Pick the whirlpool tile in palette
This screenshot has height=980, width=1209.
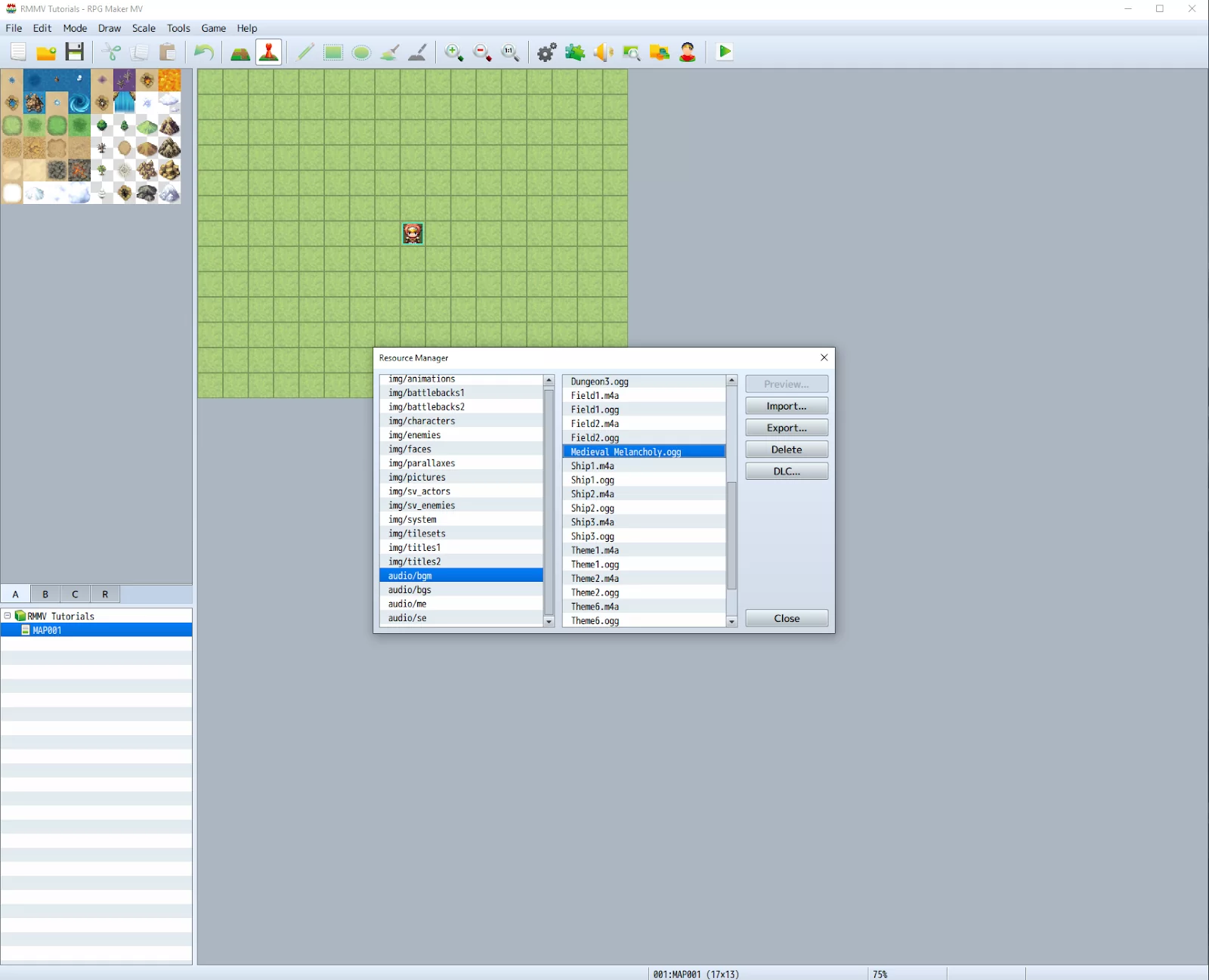79,103
